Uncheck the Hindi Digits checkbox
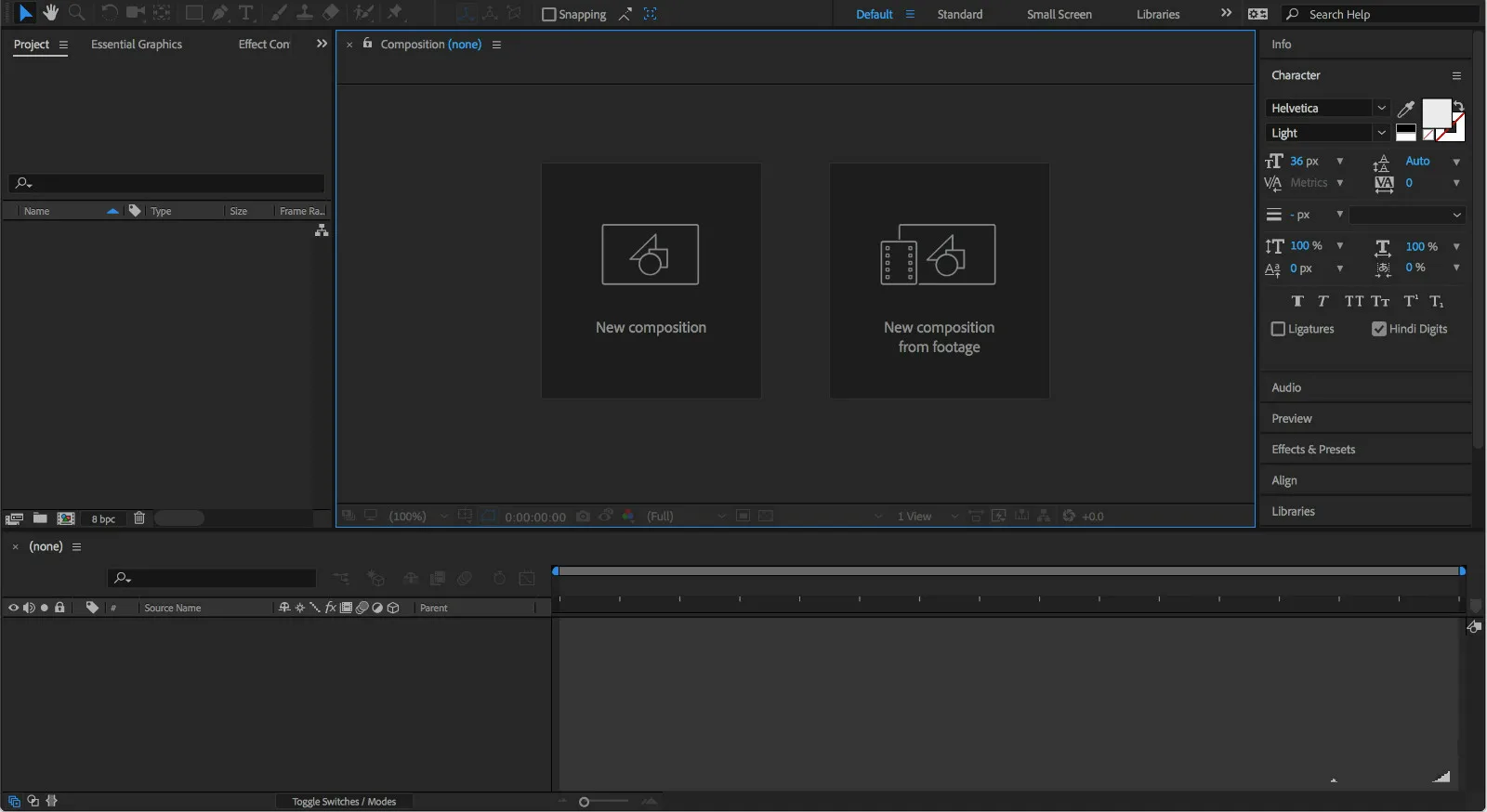The width and height of the screenshot is (1487, 812). pos(1379,329)
